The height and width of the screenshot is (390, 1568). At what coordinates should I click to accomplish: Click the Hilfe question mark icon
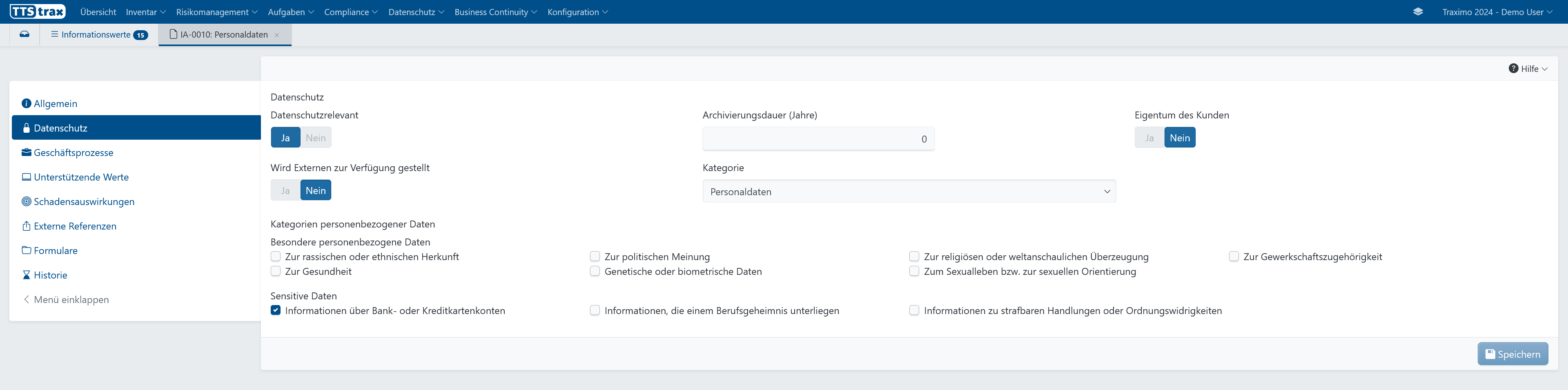tap(1513, 68)
